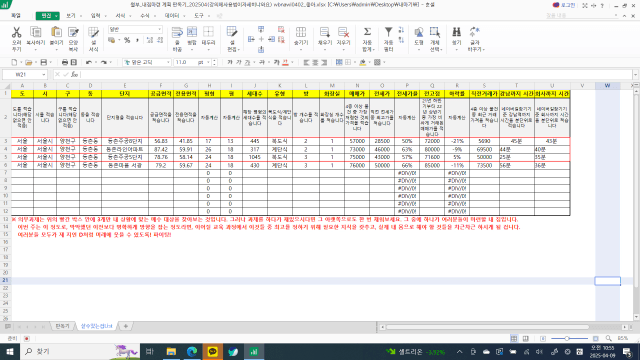Toggle italic text formatting
640x360 pixels.
(239, 62)
